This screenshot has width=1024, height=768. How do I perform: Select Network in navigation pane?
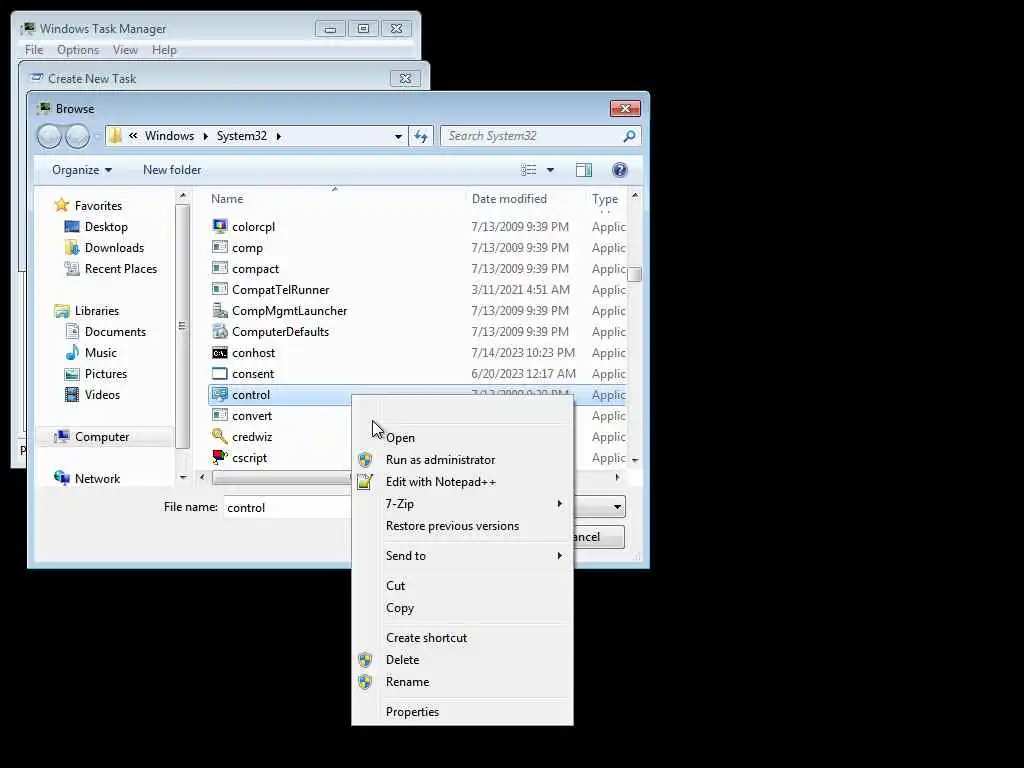pos(97,479)
